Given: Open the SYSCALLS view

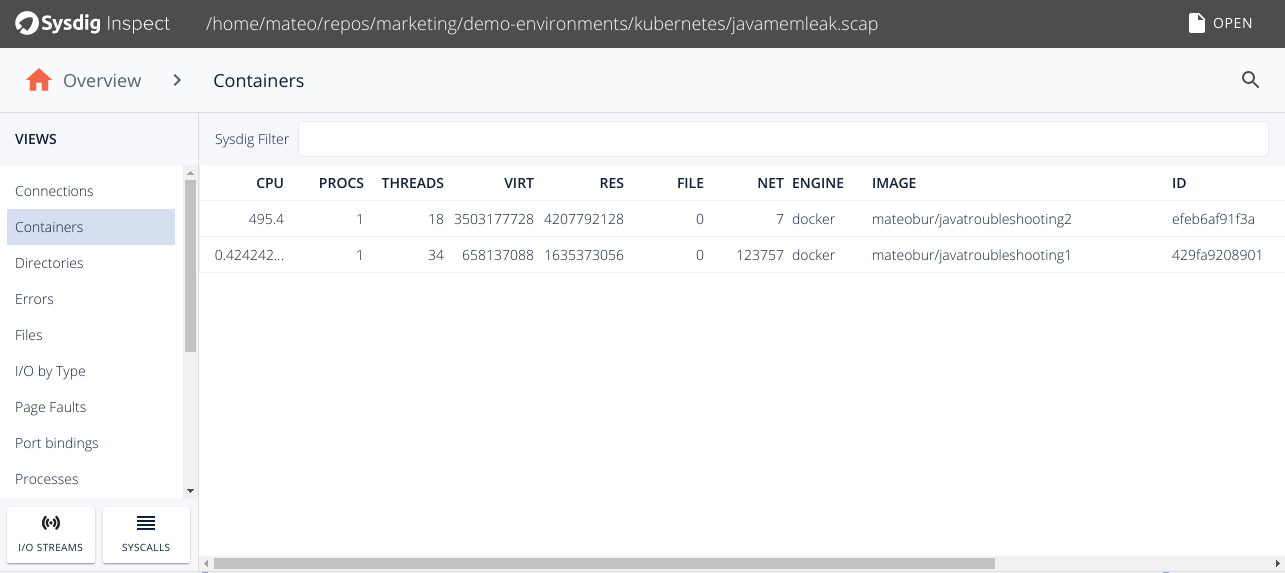Looking at the screenshot, I should 146,535.
